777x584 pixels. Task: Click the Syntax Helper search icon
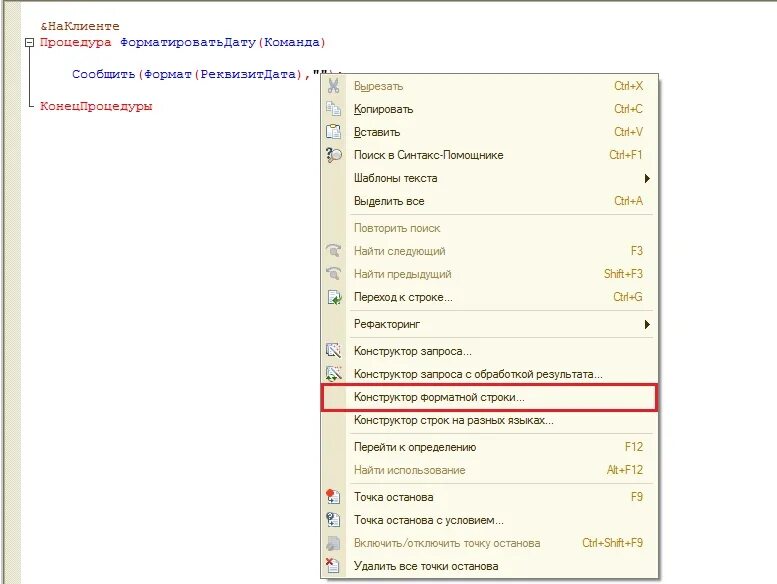(333, 155)
